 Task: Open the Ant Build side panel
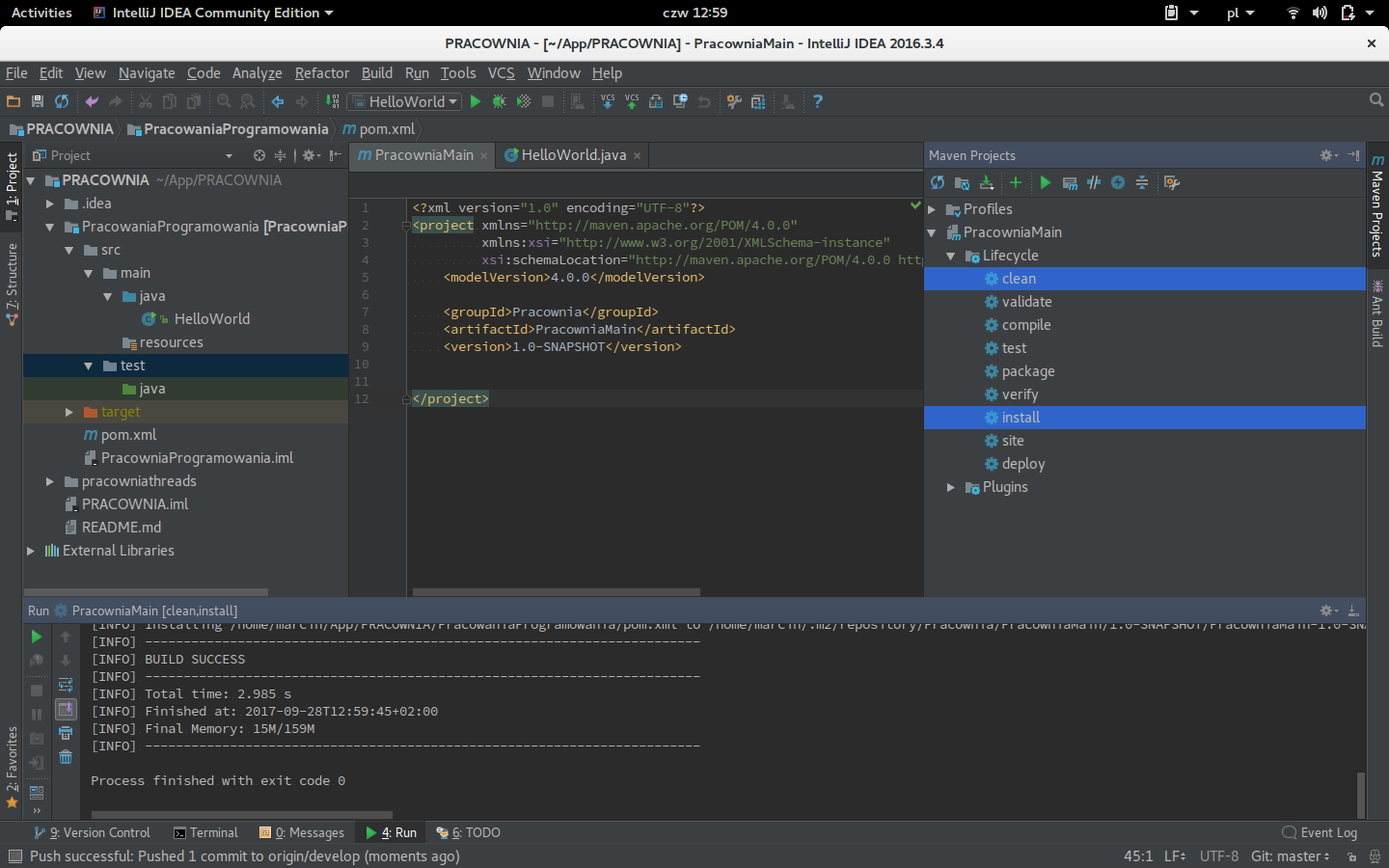pos(1377,313)
